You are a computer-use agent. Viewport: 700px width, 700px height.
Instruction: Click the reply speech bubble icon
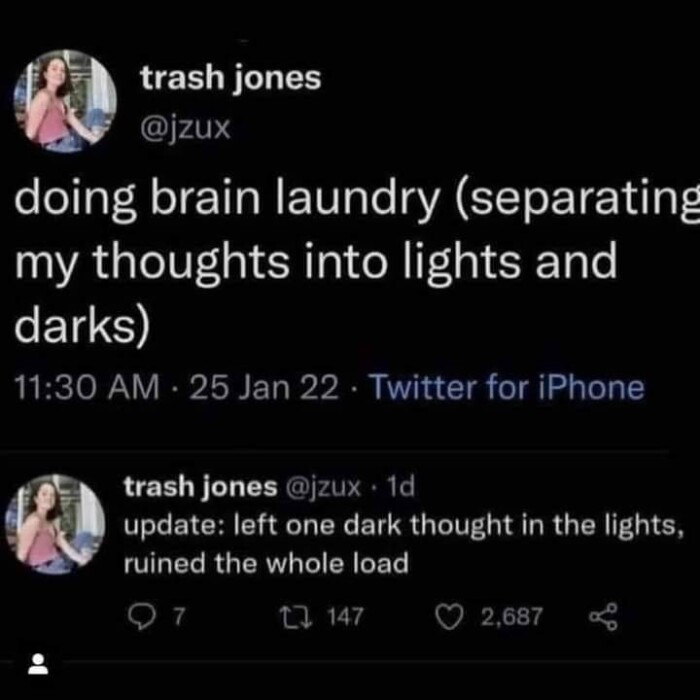[141, 617]
